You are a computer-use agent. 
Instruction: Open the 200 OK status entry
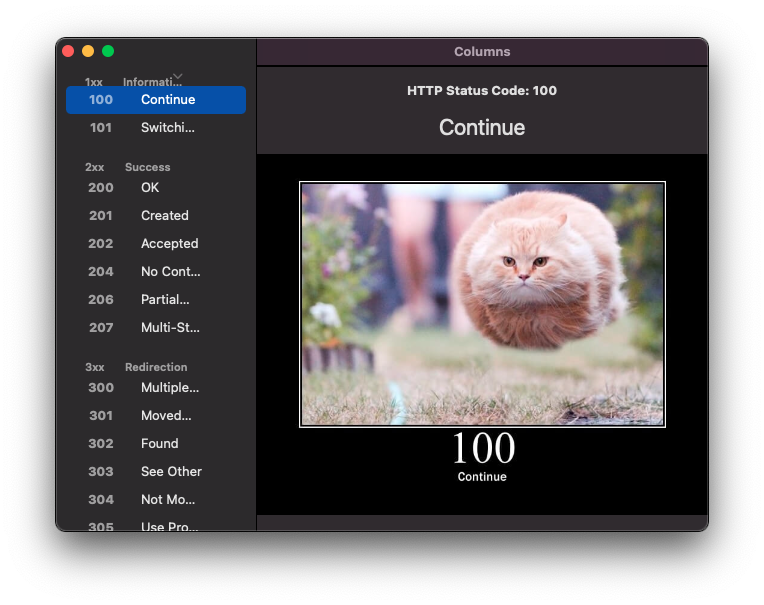[x=156, y=188]
